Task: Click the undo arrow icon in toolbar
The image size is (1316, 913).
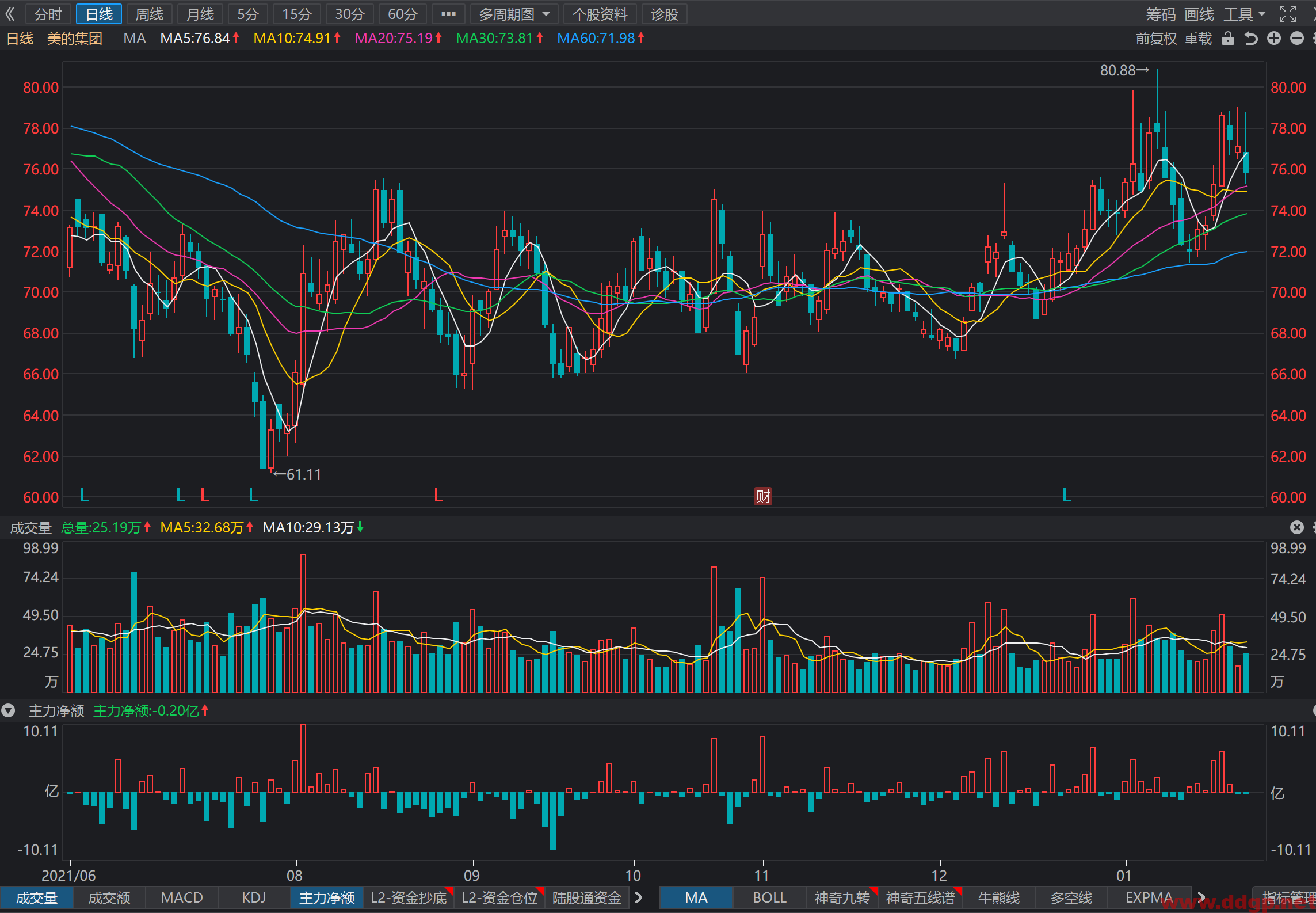Action: coord(1250,39)
